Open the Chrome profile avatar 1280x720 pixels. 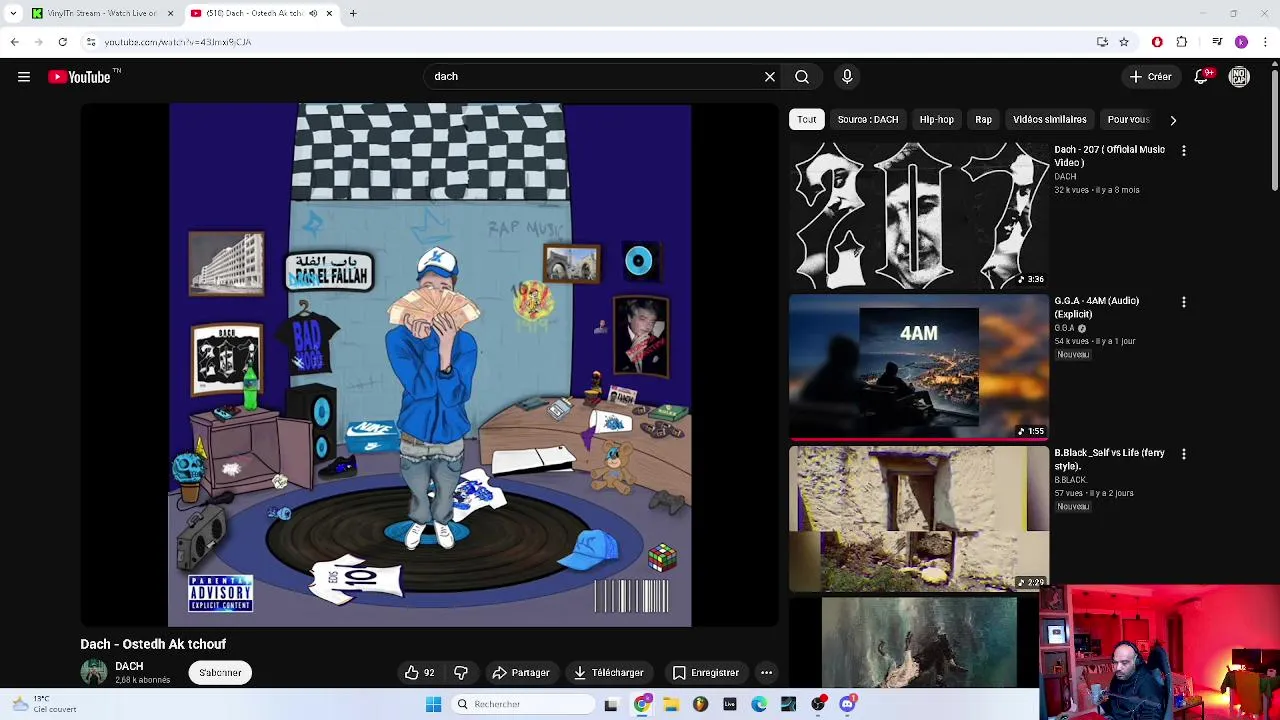tap(1241, 42)
